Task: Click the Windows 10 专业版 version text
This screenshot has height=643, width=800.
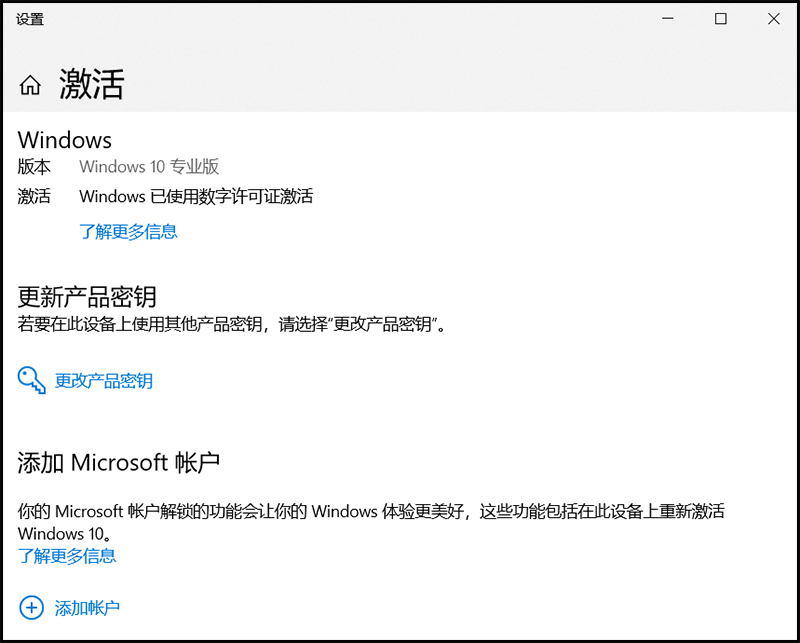Action: click(148, 167)
